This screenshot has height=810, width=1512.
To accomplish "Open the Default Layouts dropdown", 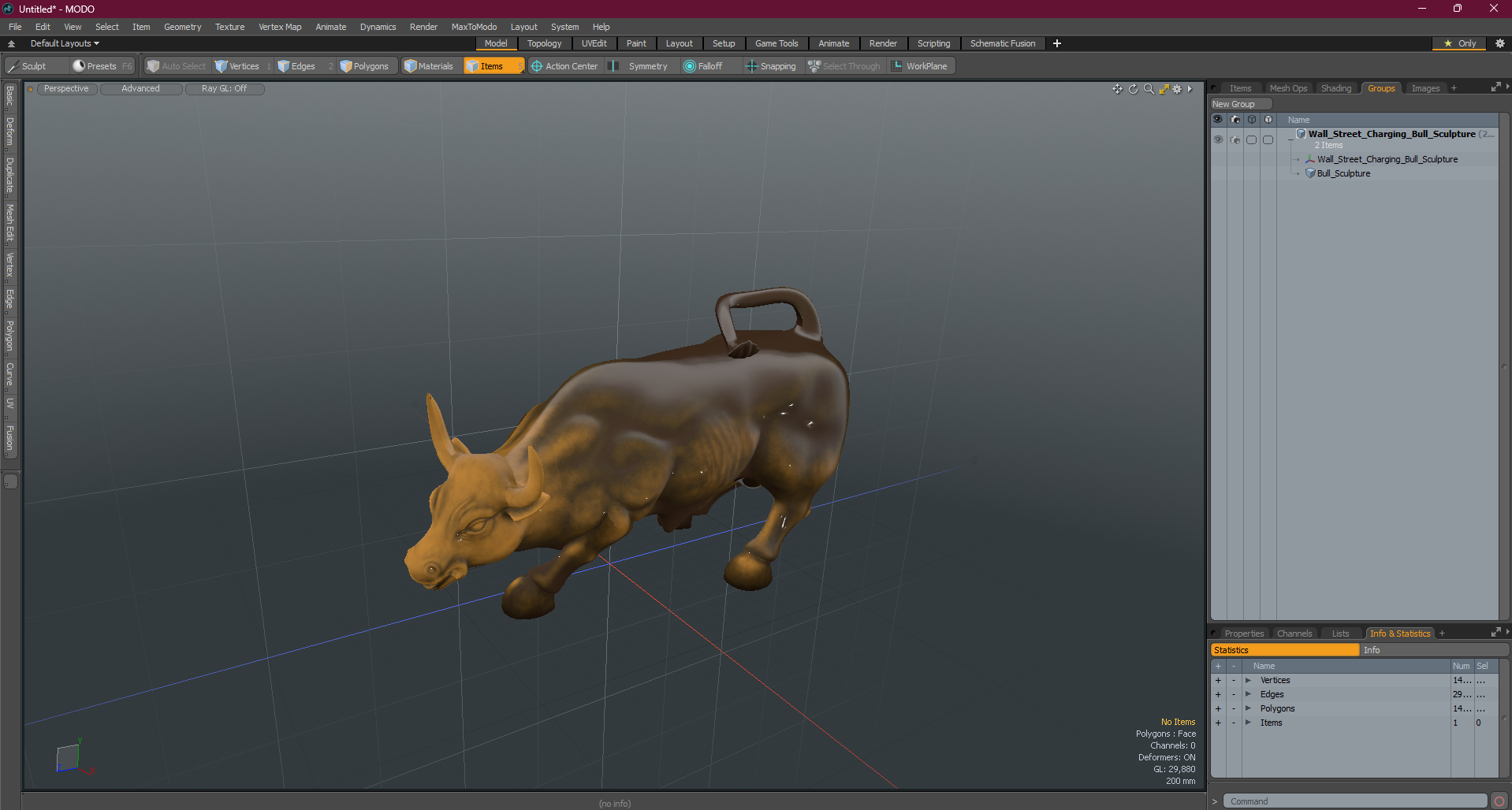I will tap(65, 43).
